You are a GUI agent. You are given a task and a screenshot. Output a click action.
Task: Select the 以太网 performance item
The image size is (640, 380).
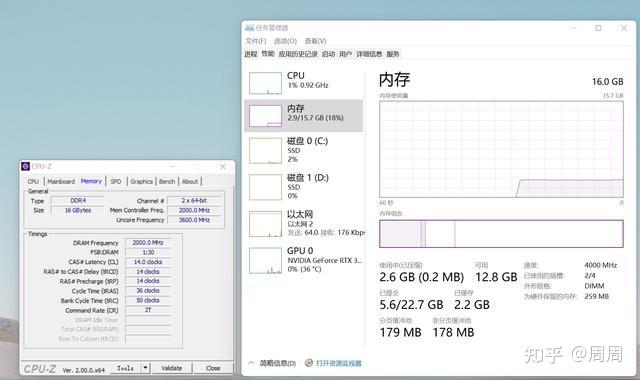pos(303,223)
